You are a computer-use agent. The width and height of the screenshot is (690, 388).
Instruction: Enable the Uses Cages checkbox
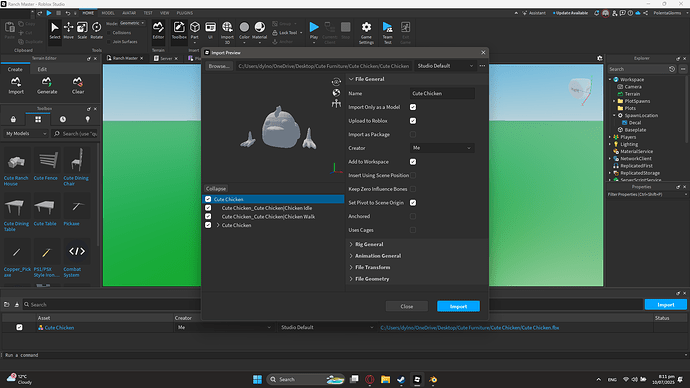[x=413, y=230]
